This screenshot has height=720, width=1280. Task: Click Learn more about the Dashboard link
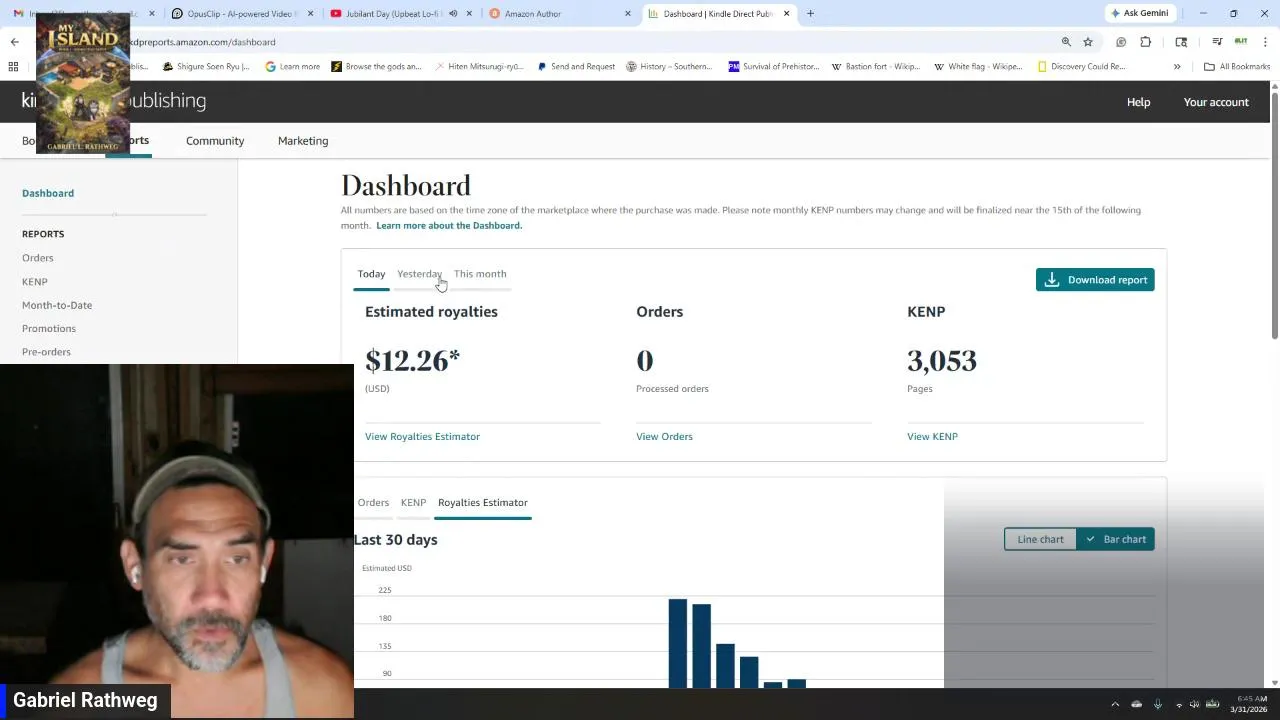click(x=449, y=226)
